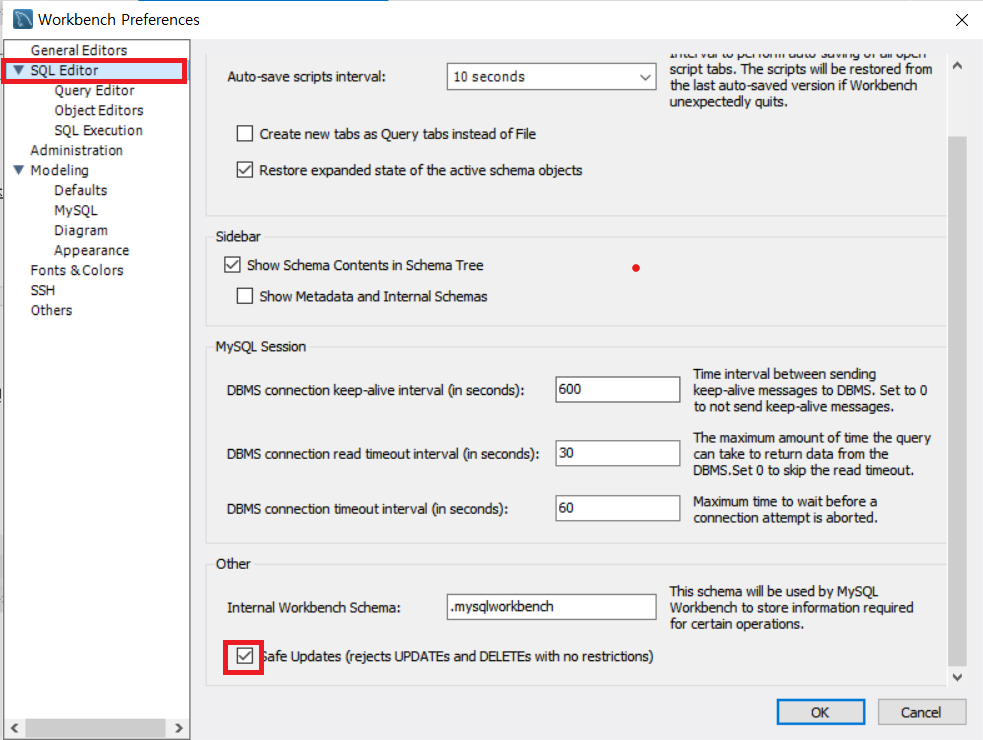Screen dimensions: 983x740
Task: Enable Show Metadata and Internal Schemas
Action: [x=244, y=296]
